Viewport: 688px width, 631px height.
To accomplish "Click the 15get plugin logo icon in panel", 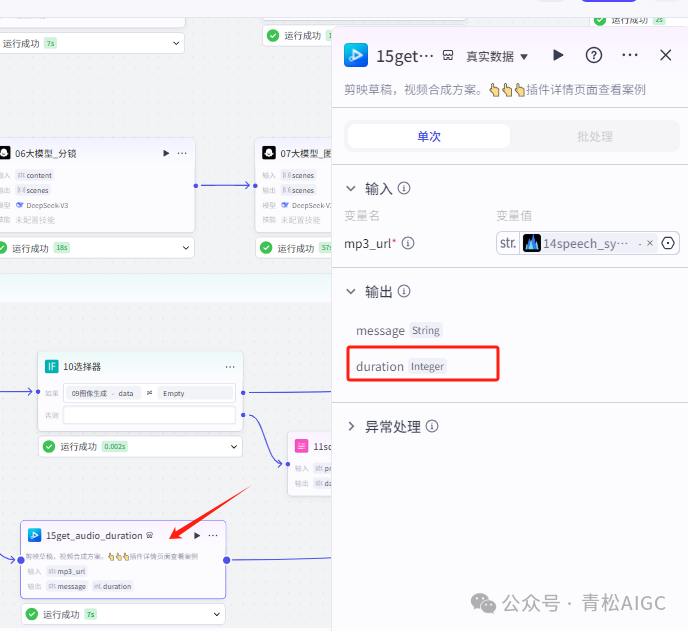I will pyautogui.click(x=356, y=55).
